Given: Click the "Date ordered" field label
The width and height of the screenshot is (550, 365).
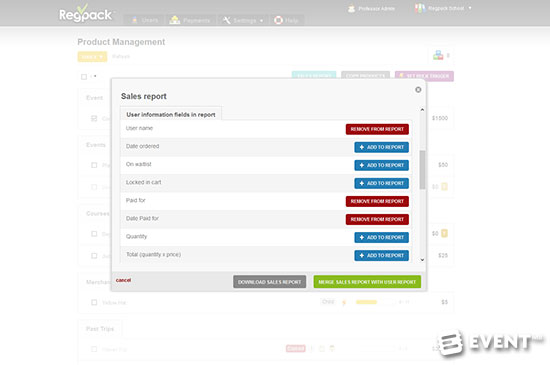Looking at the screenshot, I should coord(142,146).
